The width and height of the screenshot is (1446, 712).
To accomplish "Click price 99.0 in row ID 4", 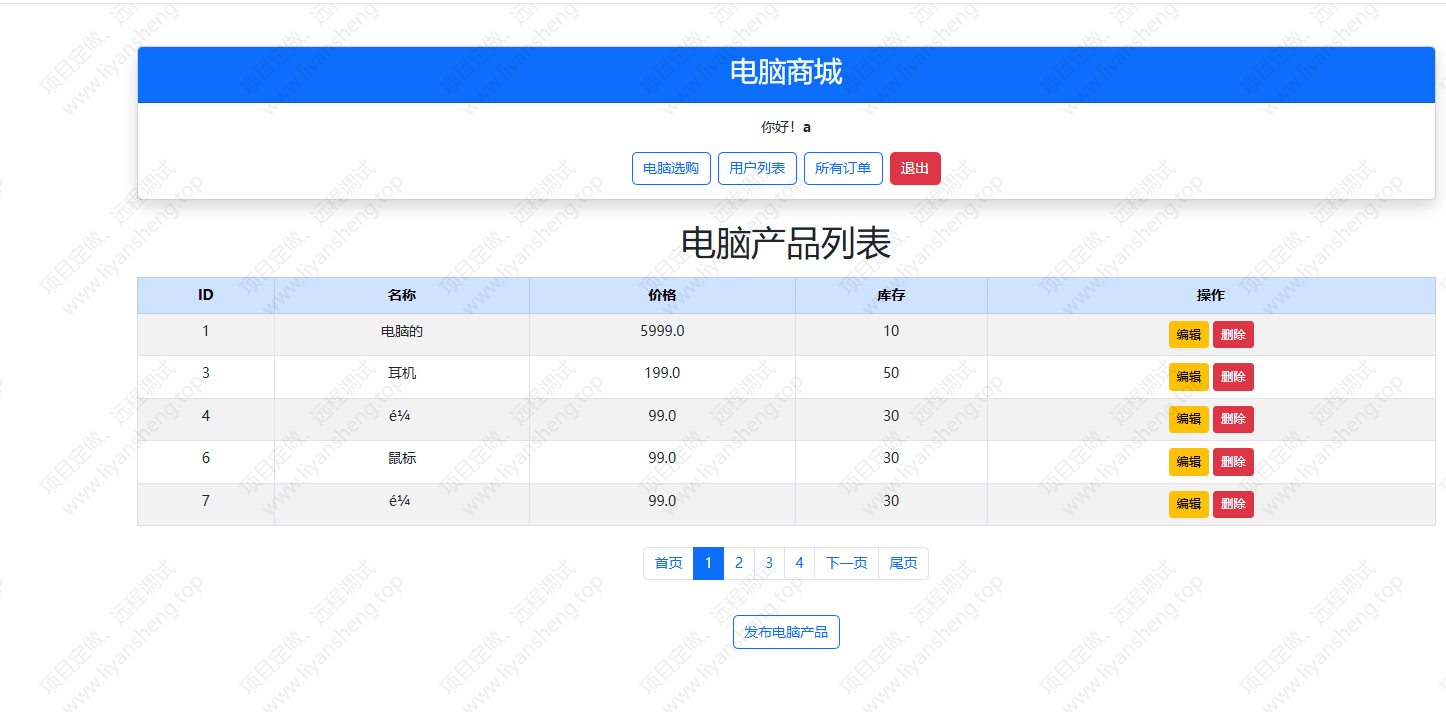I will click(x=662, y=416).
